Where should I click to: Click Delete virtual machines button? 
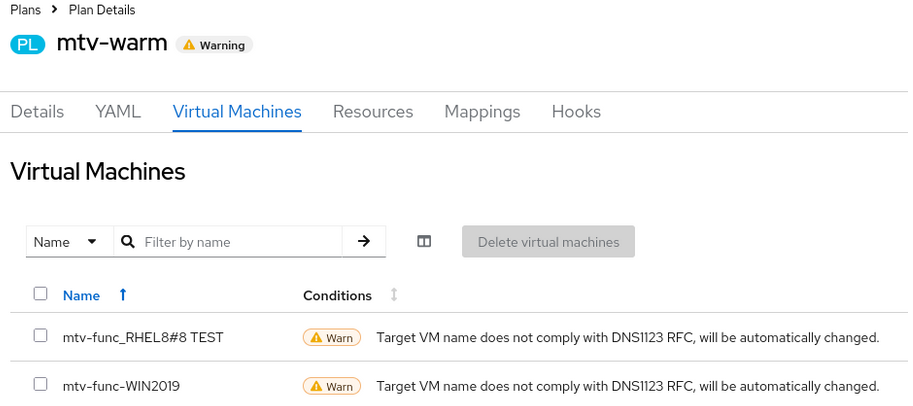click(548, 242)
